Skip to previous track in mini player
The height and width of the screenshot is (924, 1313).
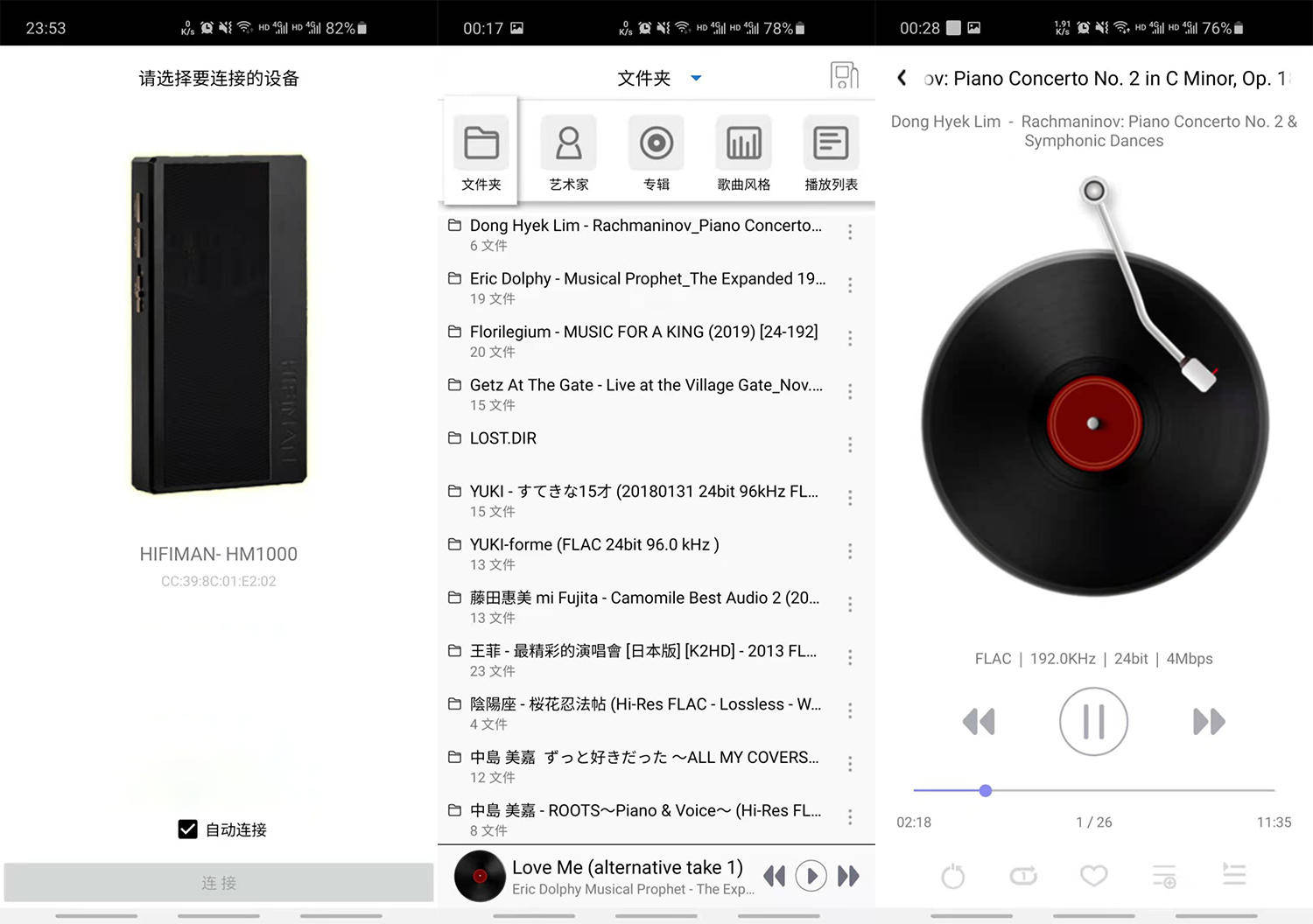click(x=774, y=876)
